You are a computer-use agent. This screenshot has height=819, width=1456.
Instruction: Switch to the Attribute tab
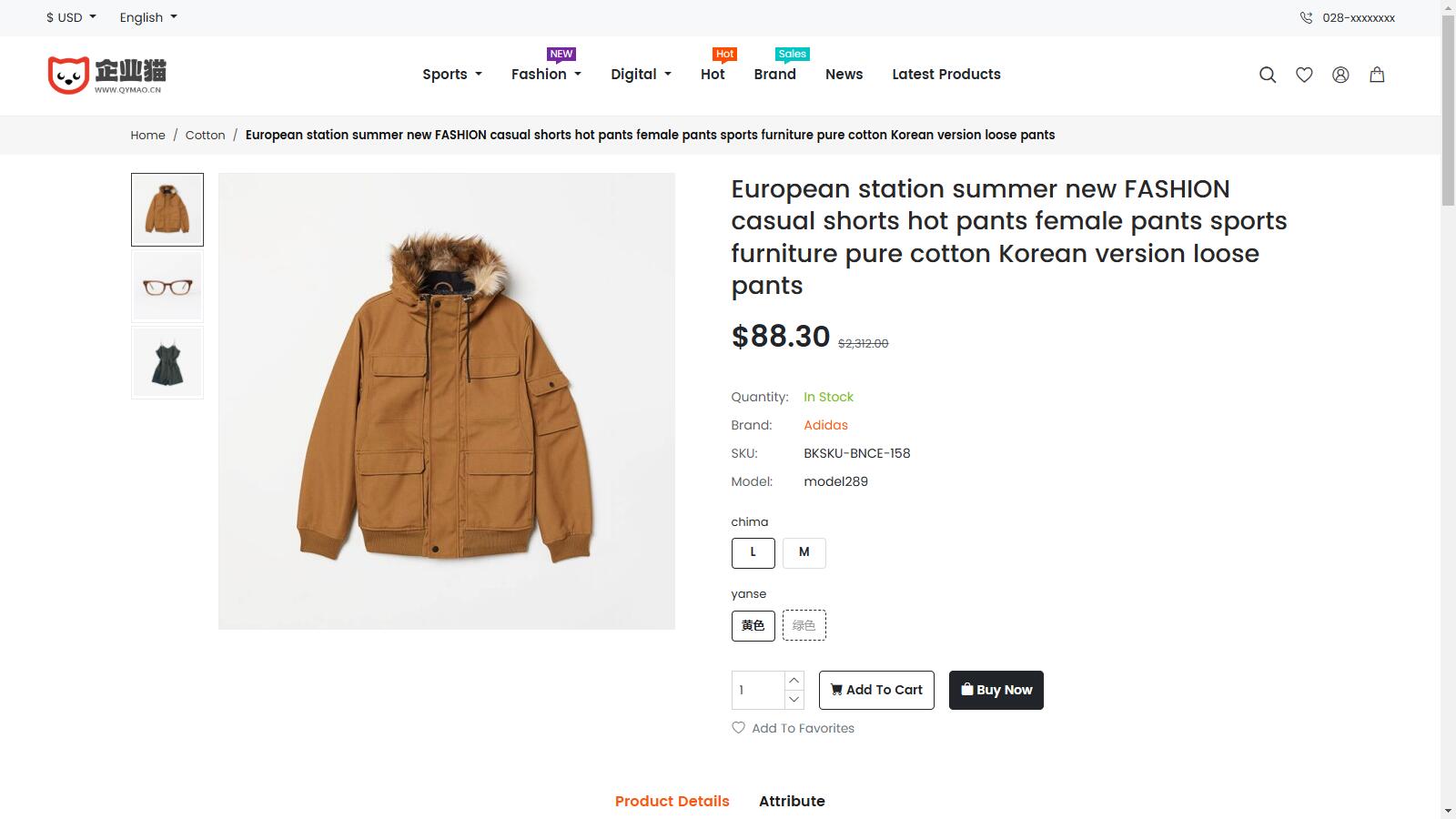792,801
